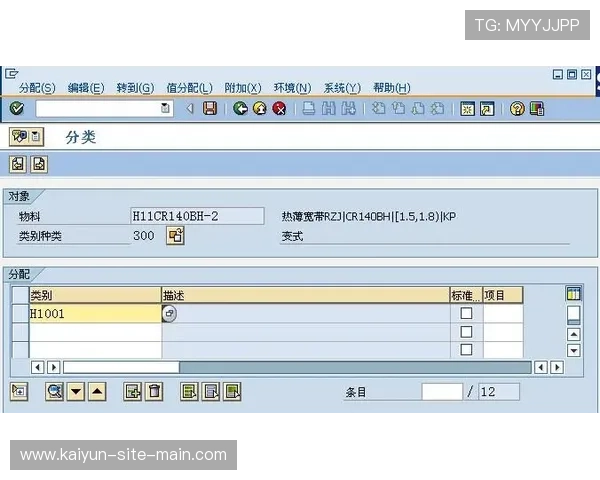The height and width of the screenshot is (480, 600).
Task: Open the 值分配(L) menu
Action: point(189,88)
